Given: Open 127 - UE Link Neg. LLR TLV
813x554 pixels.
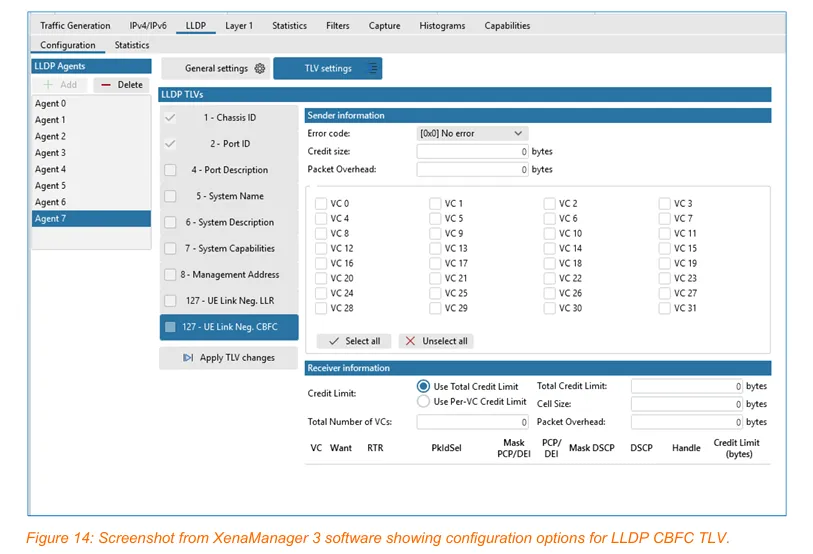Looking at the screenshot, I should click(229, 301).
